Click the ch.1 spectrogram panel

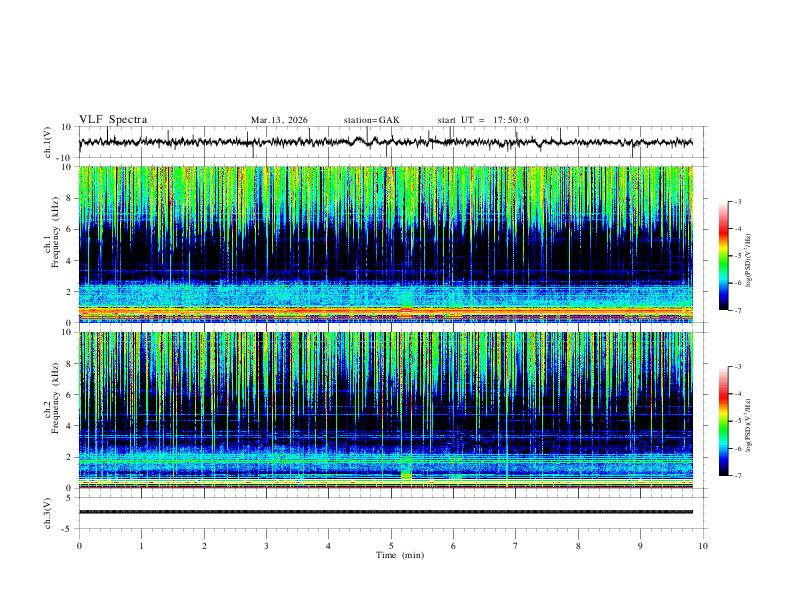point(385,244)
